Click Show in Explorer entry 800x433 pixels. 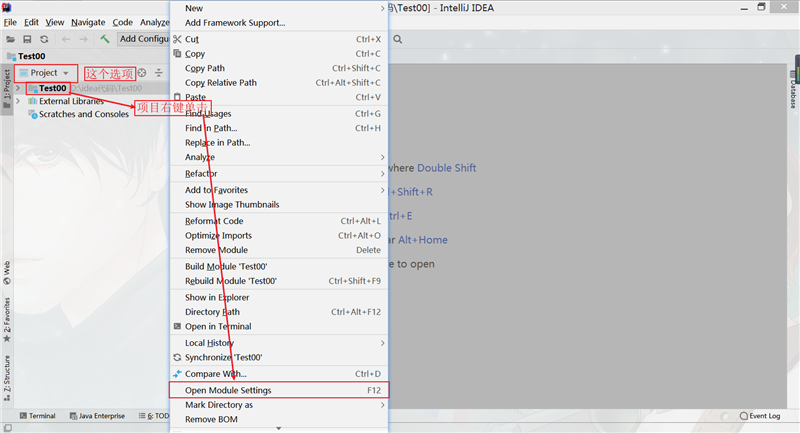(279, 297)
